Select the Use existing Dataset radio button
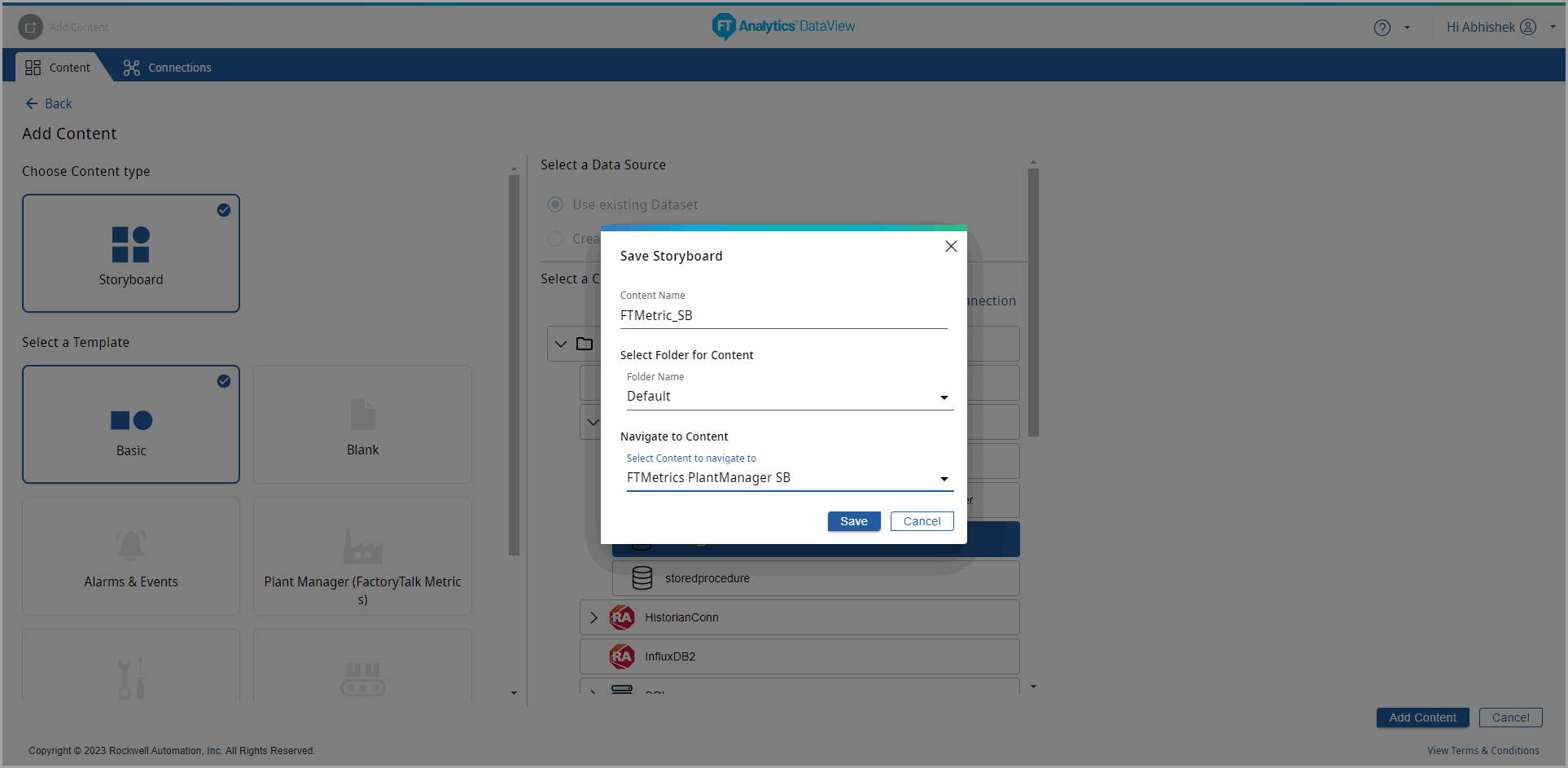This screenshot has height=768, width=1568. click(x=555, y=204)
